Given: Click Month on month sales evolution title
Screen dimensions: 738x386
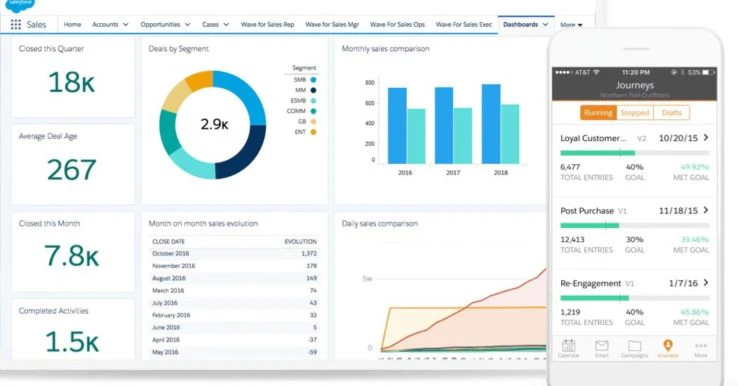Looking at the screenshot, I should 203,224.
